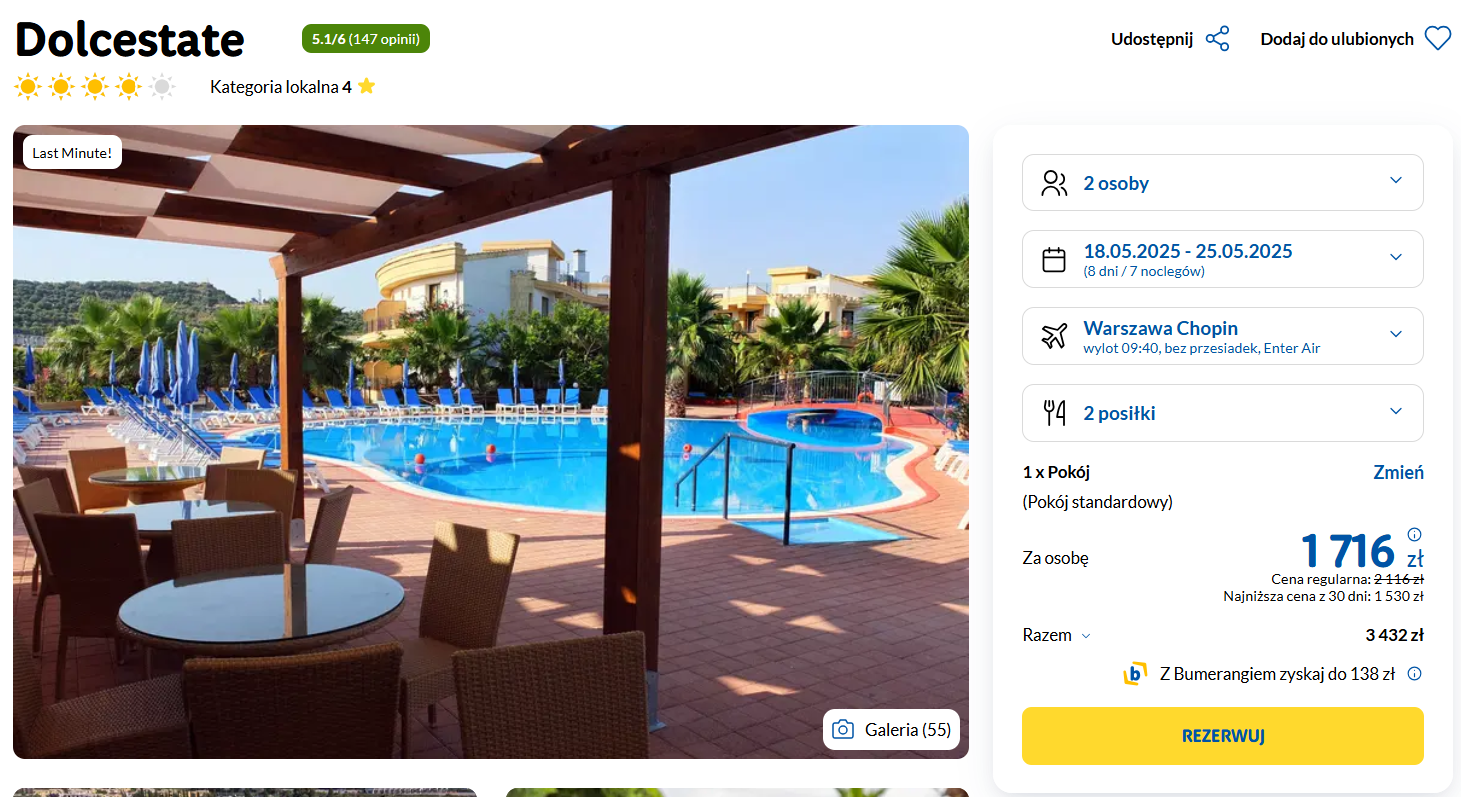Click the calendar icon in the dates field
Viewport: 1461px width, 797px height.
coord(1054,259)
